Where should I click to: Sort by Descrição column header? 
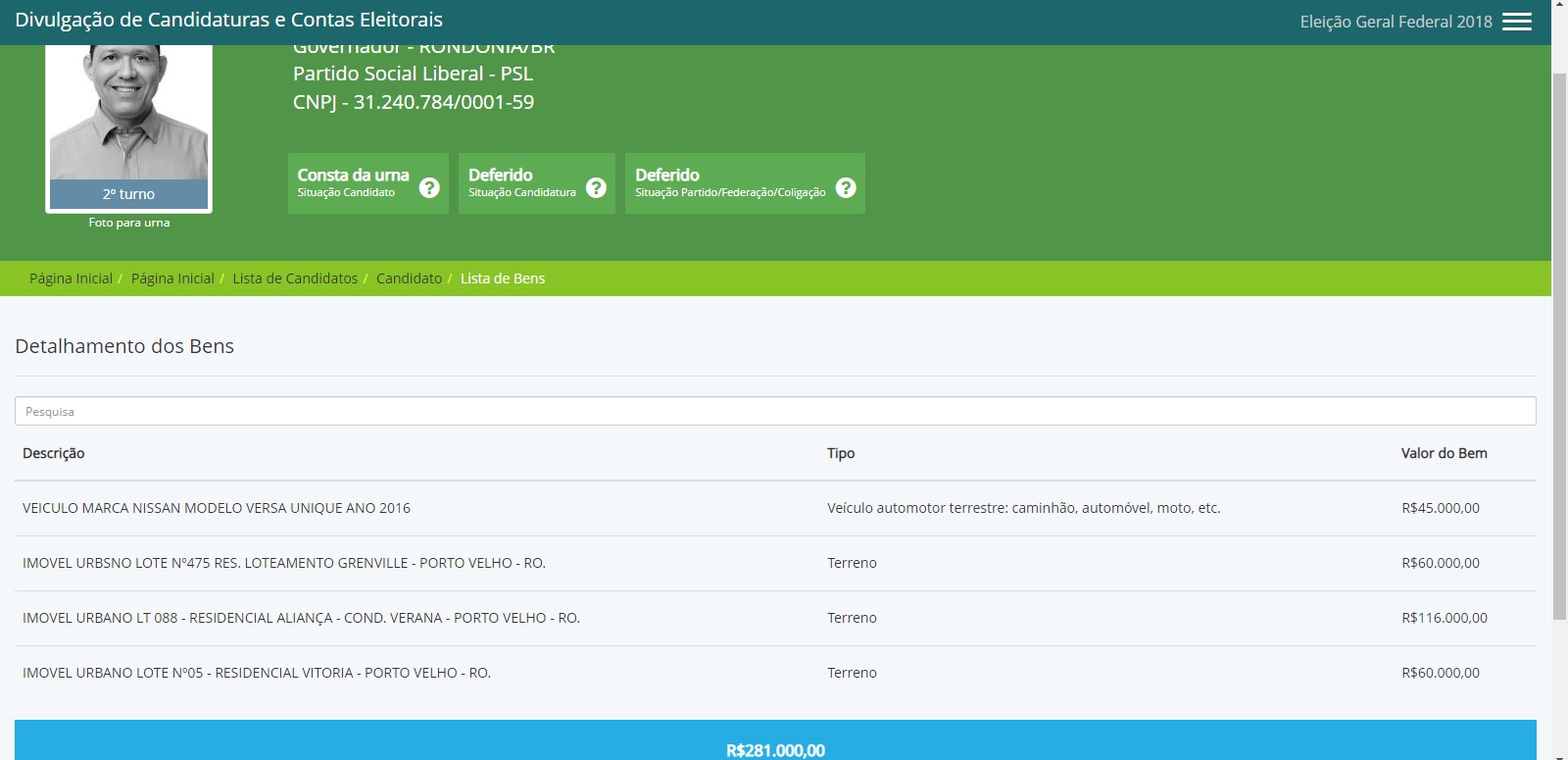54,453
